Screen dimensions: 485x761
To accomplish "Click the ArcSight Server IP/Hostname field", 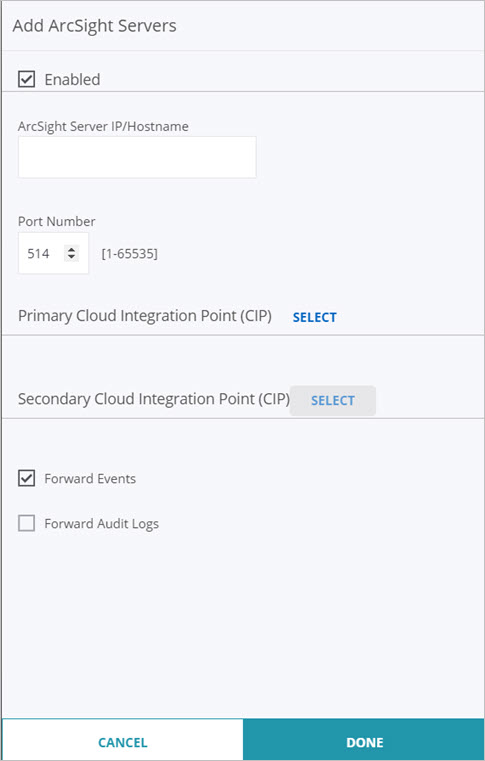I will tap(137, 157).
